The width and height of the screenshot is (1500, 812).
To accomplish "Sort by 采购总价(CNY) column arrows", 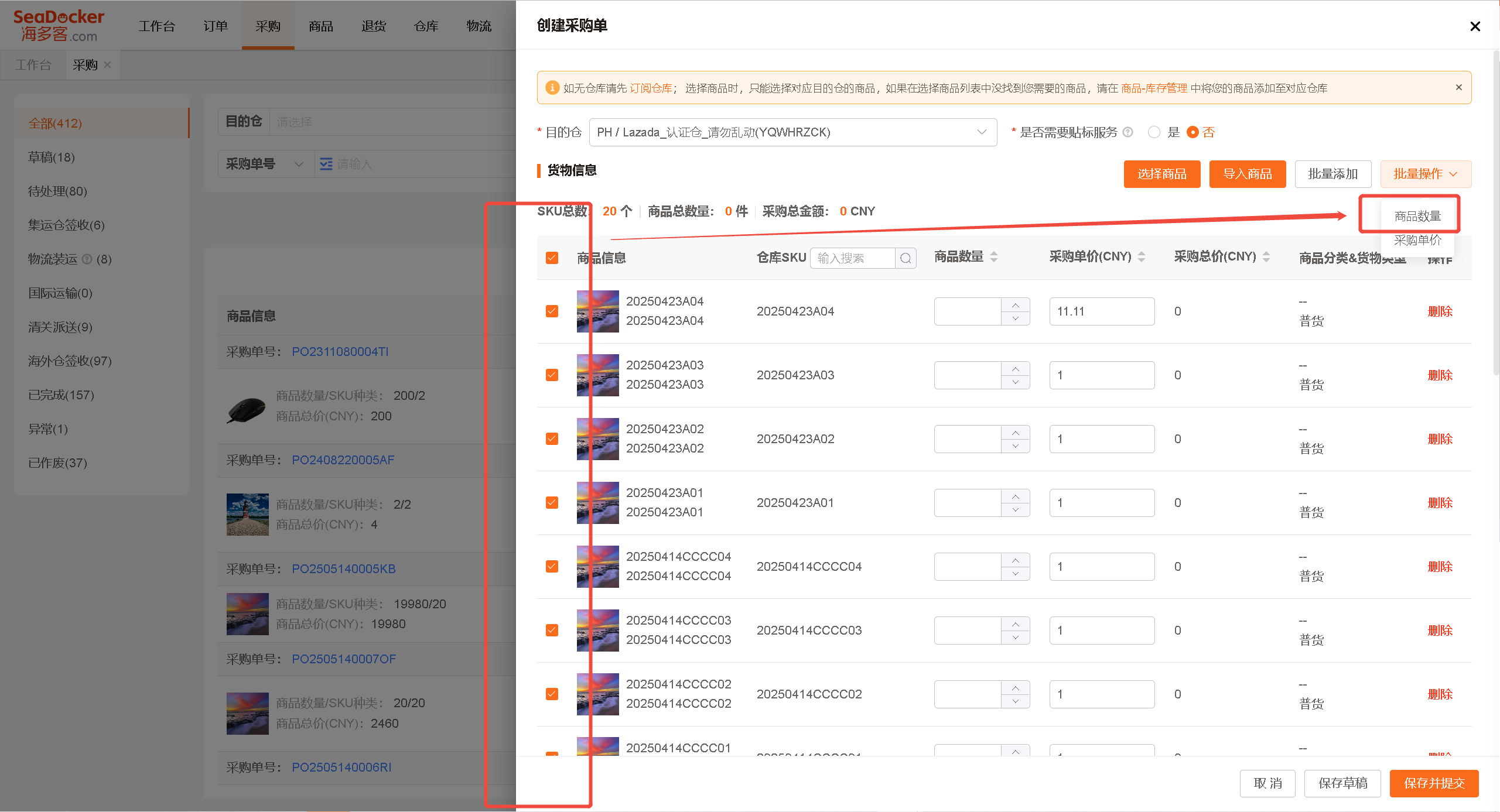I will (x=1266, y=257).
